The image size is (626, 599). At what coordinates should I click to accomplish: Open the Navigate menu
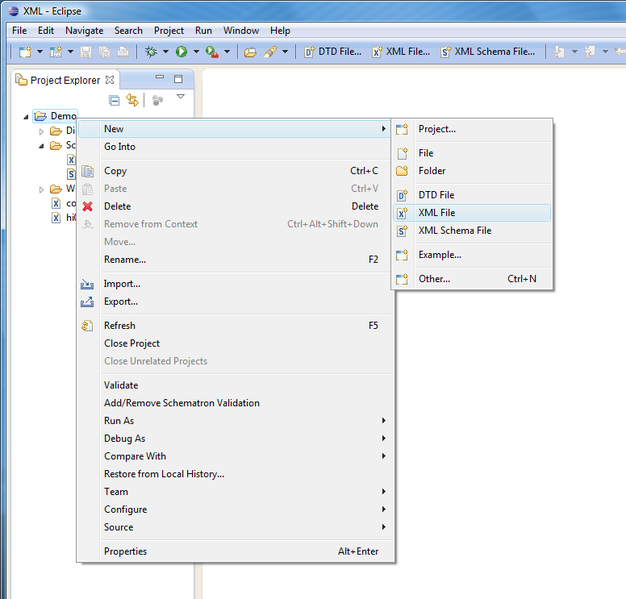click(84, 31)
